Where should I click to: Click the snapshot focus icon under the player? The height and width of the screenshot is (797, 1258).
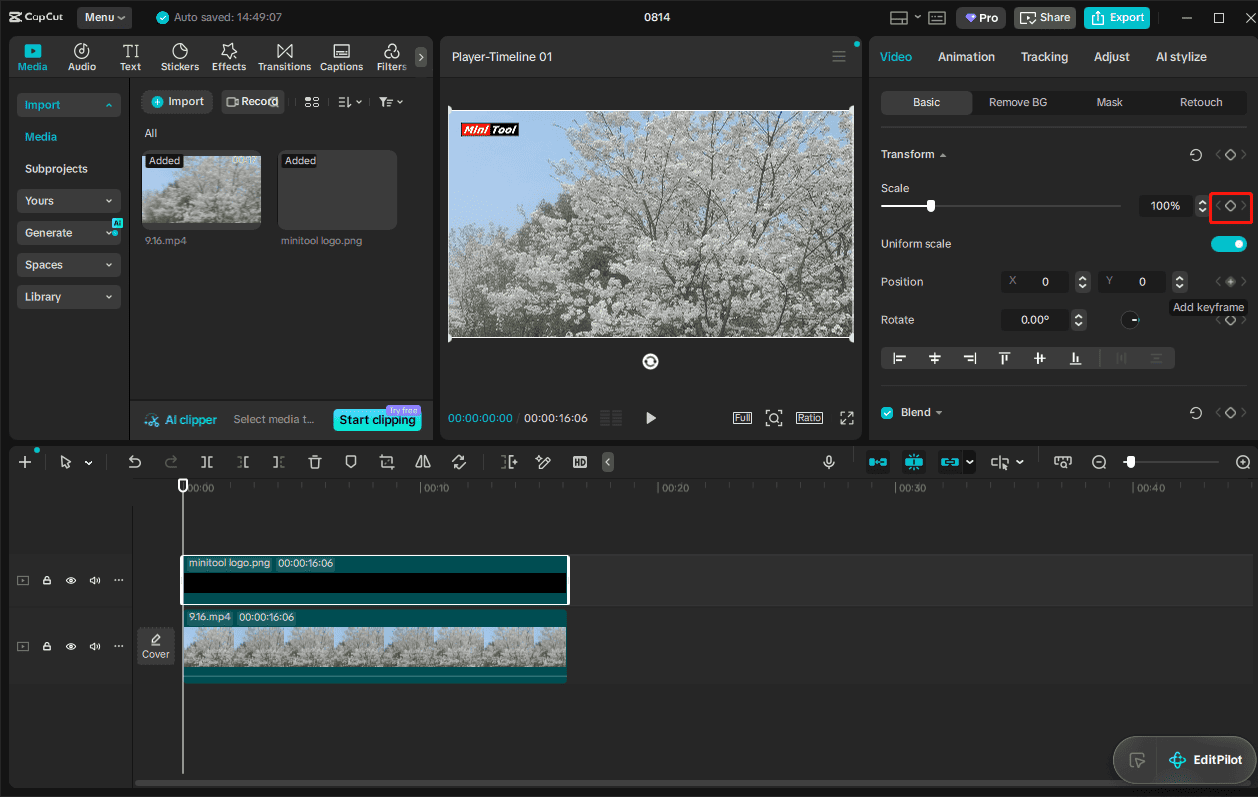coord(773,418)
